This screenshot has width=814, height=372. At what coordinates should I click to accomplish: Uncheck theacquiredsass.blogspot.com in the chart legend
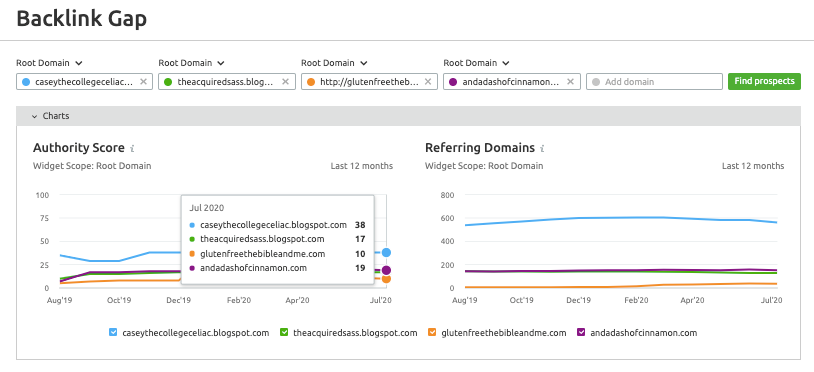click(x=284, y=333)
